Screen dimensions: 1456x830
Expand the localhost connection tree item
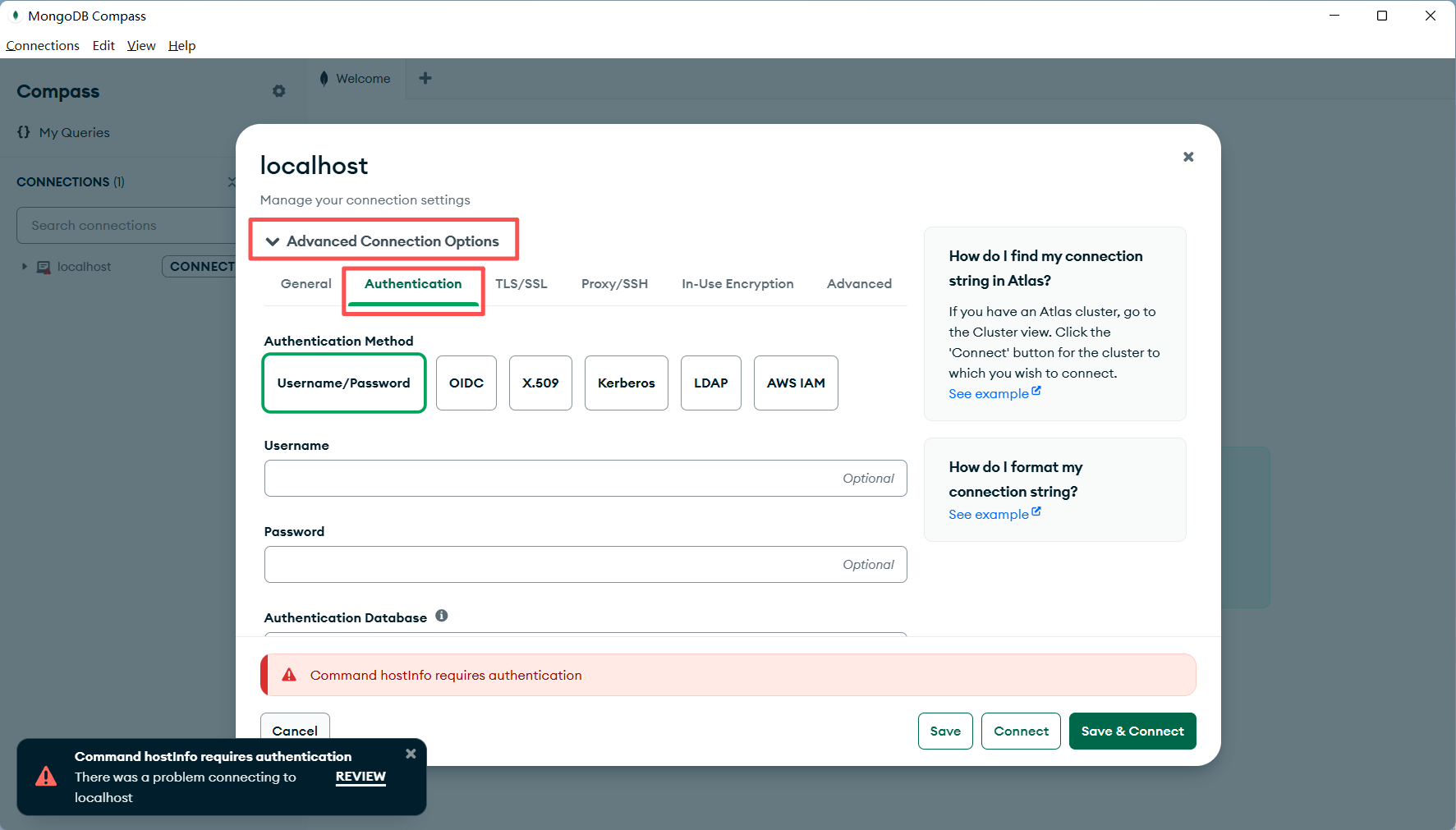tap(25, 267)
